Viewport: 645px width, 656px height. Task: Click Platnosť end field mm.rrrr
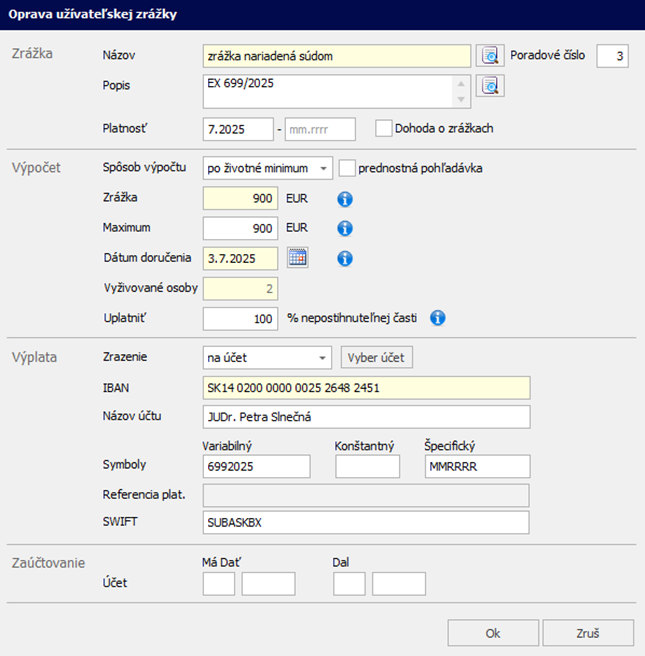click(320, 129)
